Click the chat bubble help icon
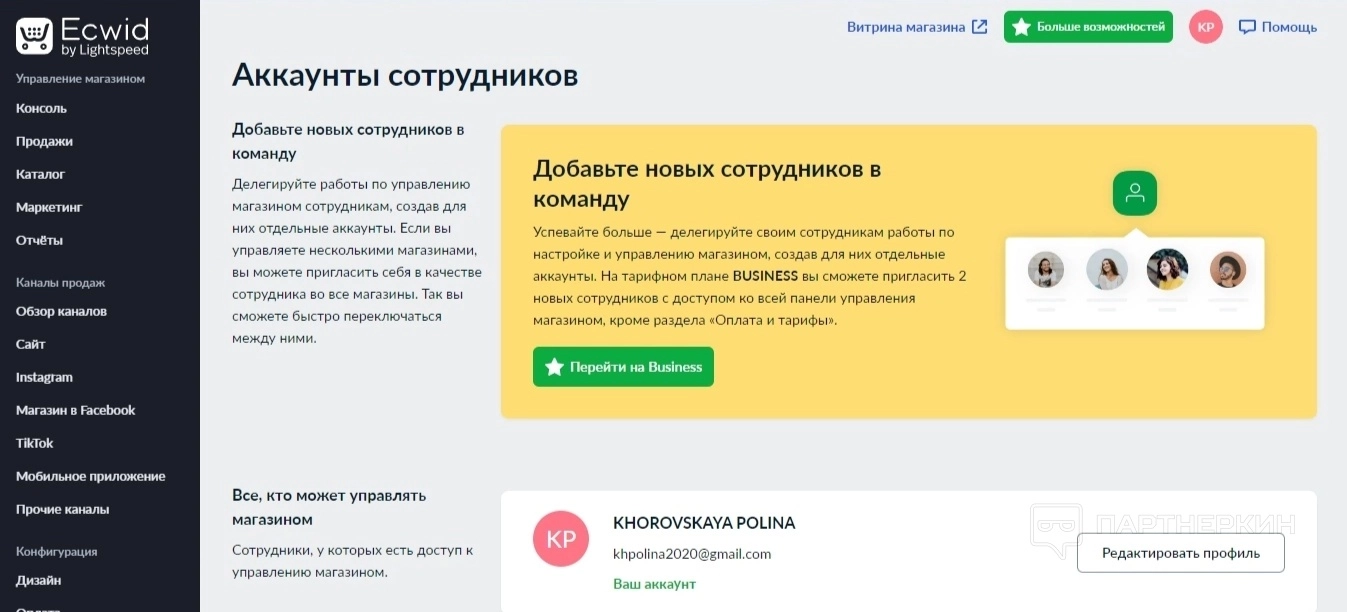Image resolution: width=1347 pixels, height=612 pixels. tap(1247, 27)
